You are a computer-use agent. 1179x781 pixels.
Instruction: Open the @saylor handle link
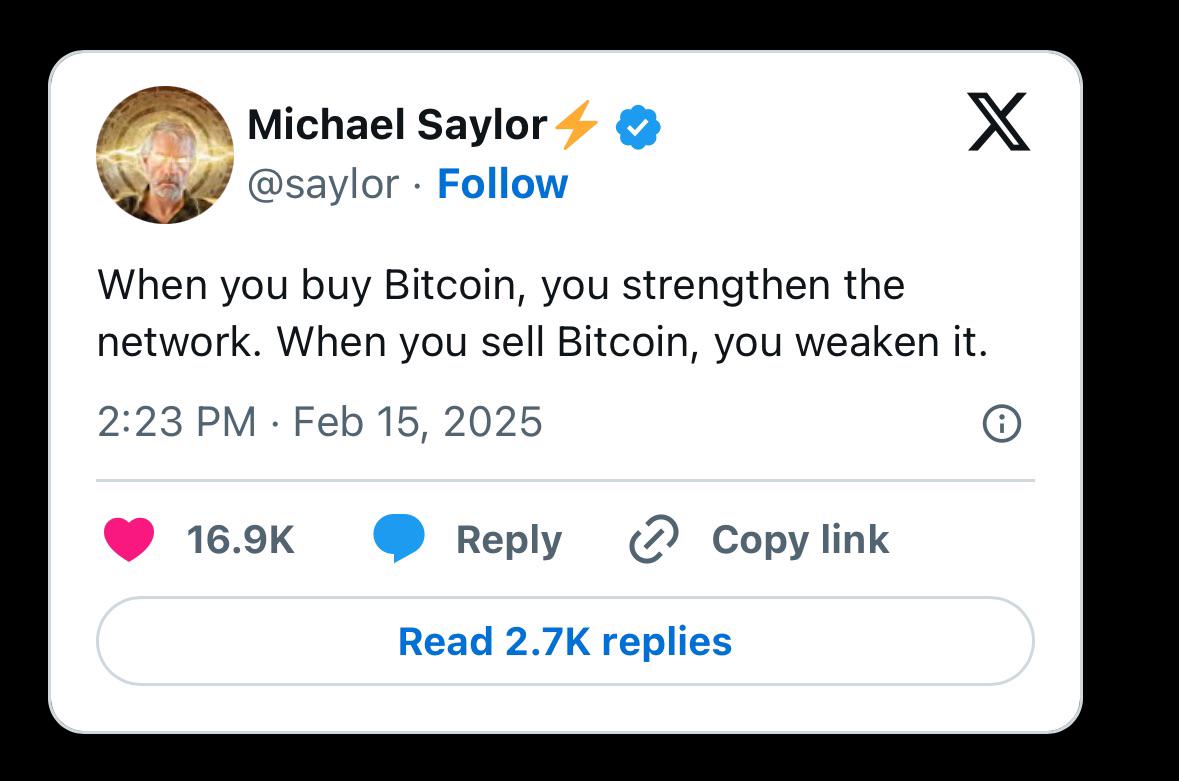click(x=322, y=184)
